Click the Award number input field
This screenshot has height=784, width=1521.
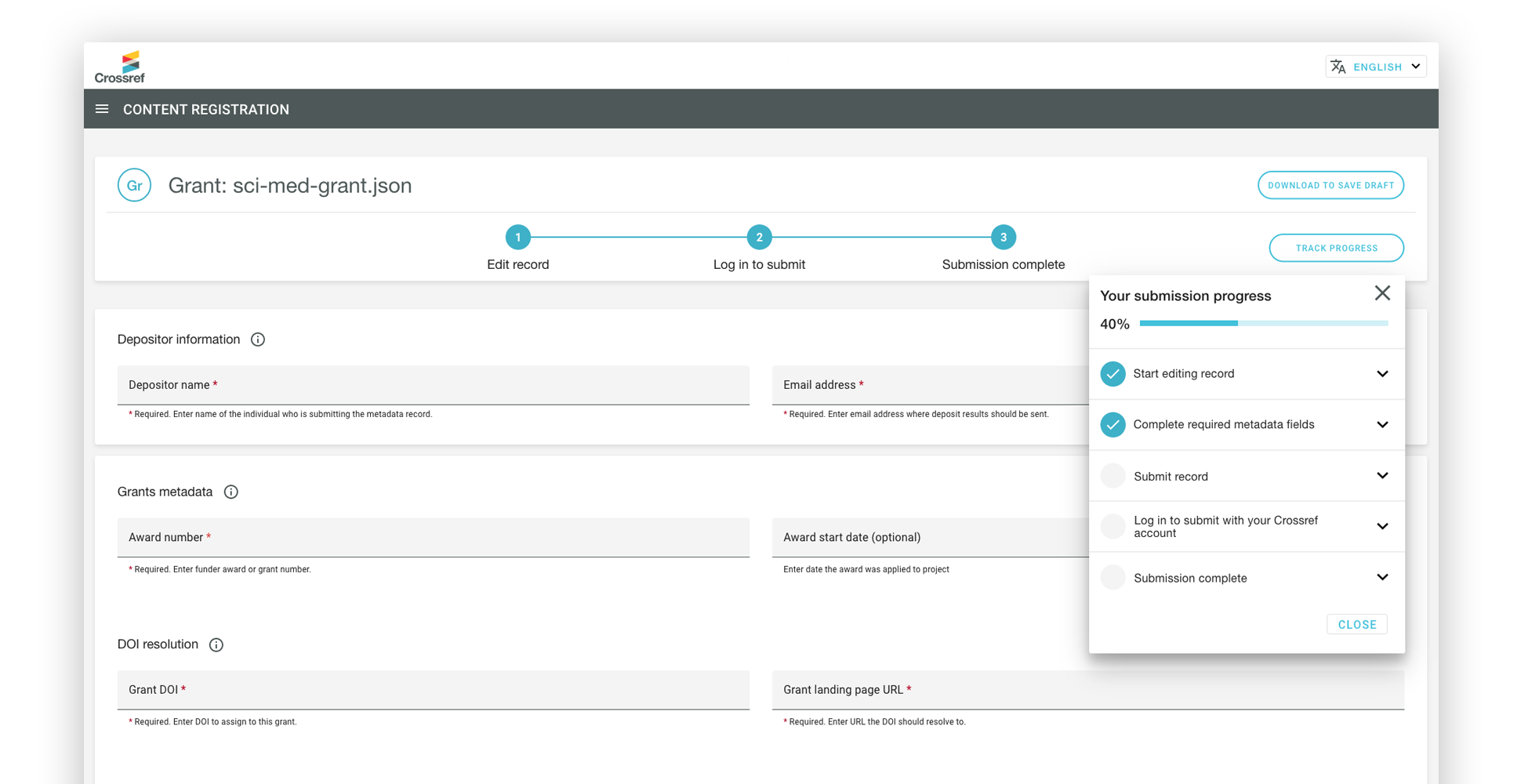click(x=433, y=538)
